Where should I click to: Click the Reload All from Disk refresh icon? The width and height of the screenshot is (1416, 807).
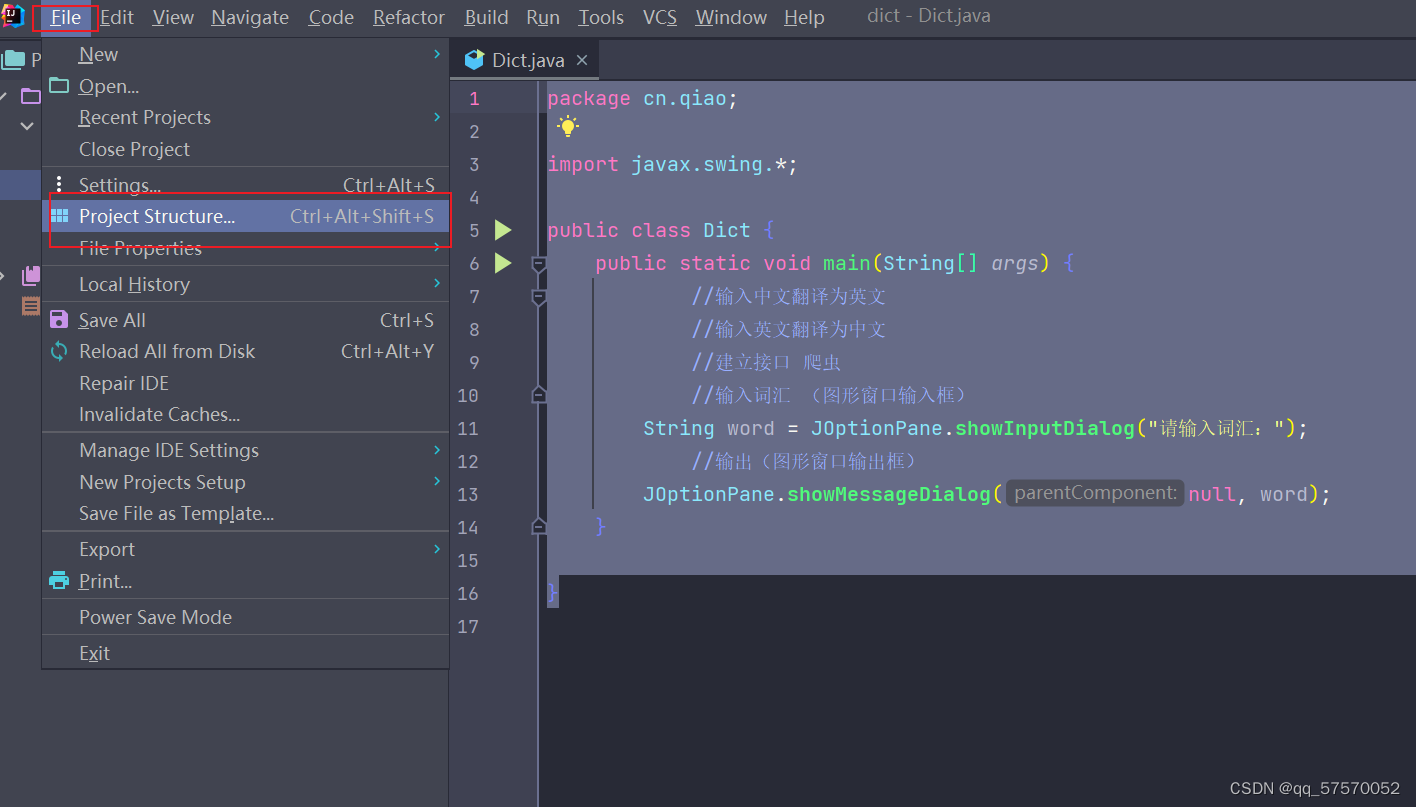point(60,351)
